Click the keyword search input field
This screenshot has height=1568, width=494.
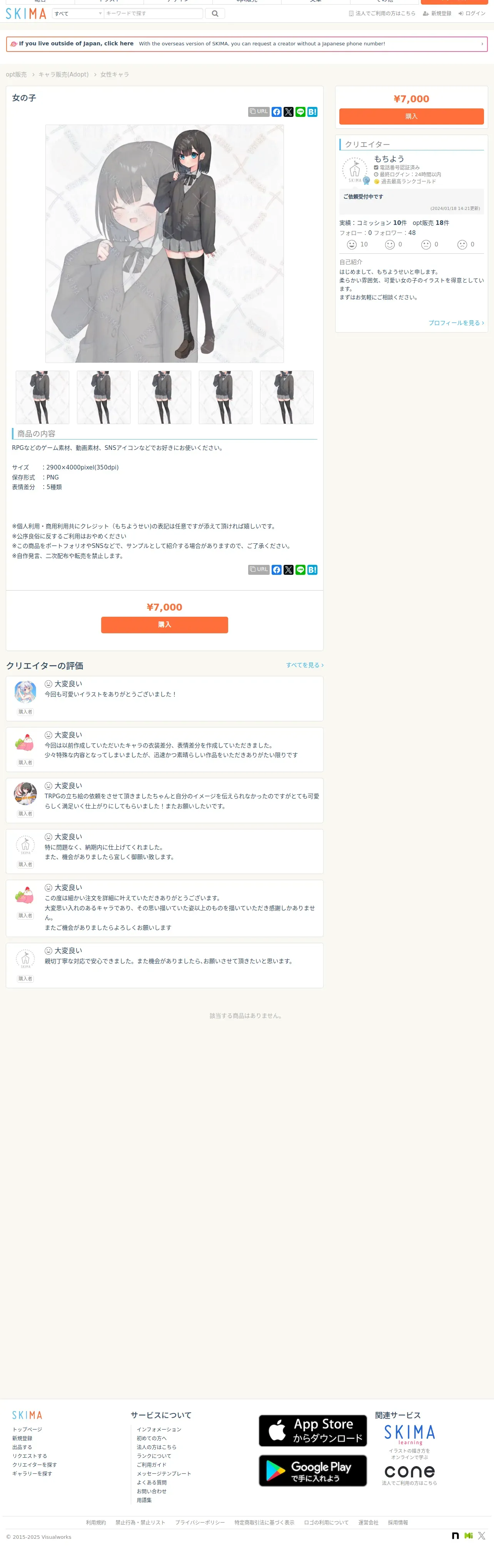(x=154, y=13)
